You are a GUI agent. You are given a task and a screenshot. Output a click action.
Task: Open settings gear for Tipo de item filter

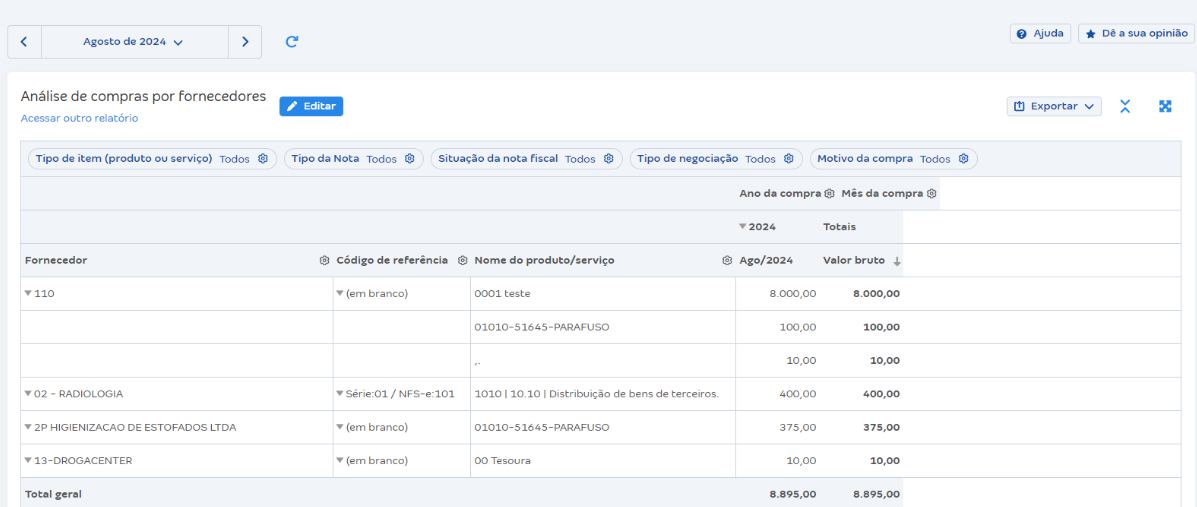tap(263, 159)
